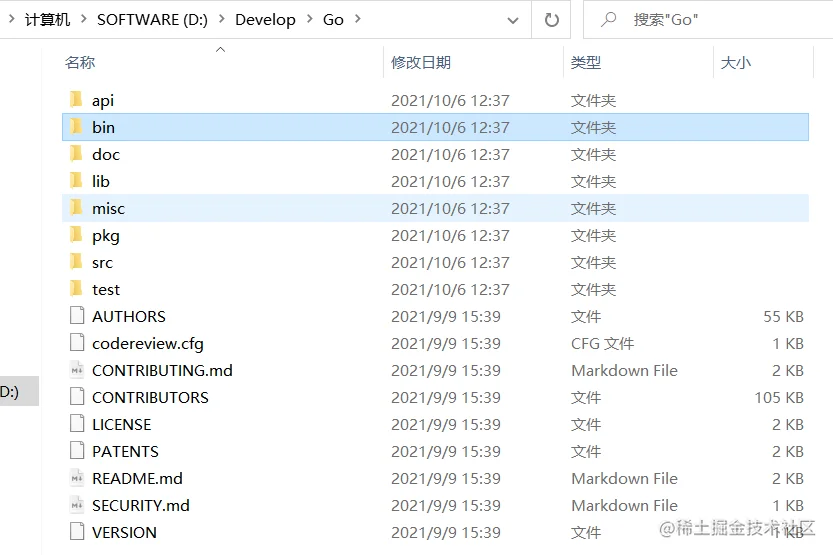Click Go in the breadcrumb path
Viewport: 833px width, 555px height.
click(x=333, y=20)
